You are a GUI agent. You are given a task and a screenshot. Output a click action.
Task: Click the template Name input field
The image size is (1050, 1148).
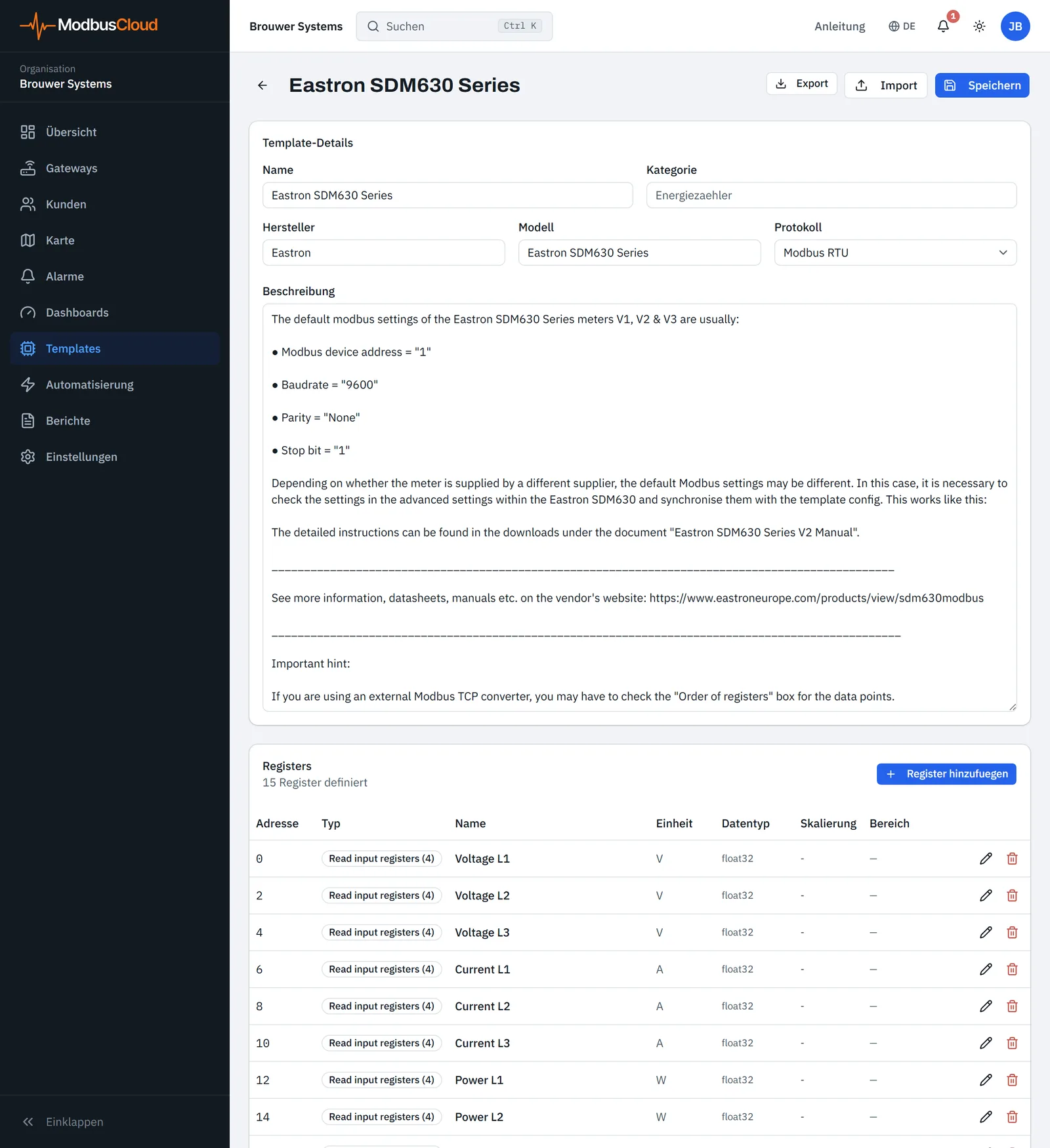448,195
